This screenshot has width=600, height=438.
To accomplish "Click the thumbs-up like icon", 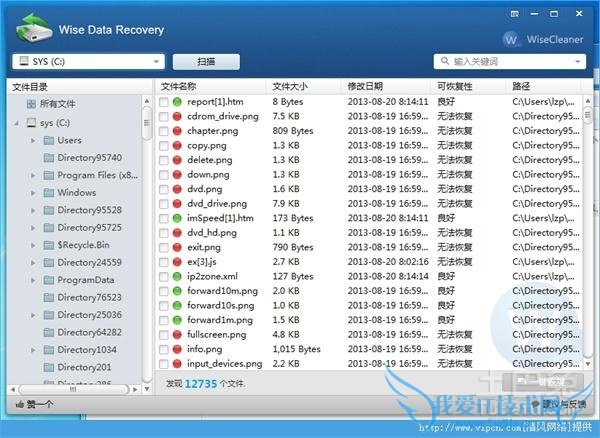I will (x=20, y=404).
